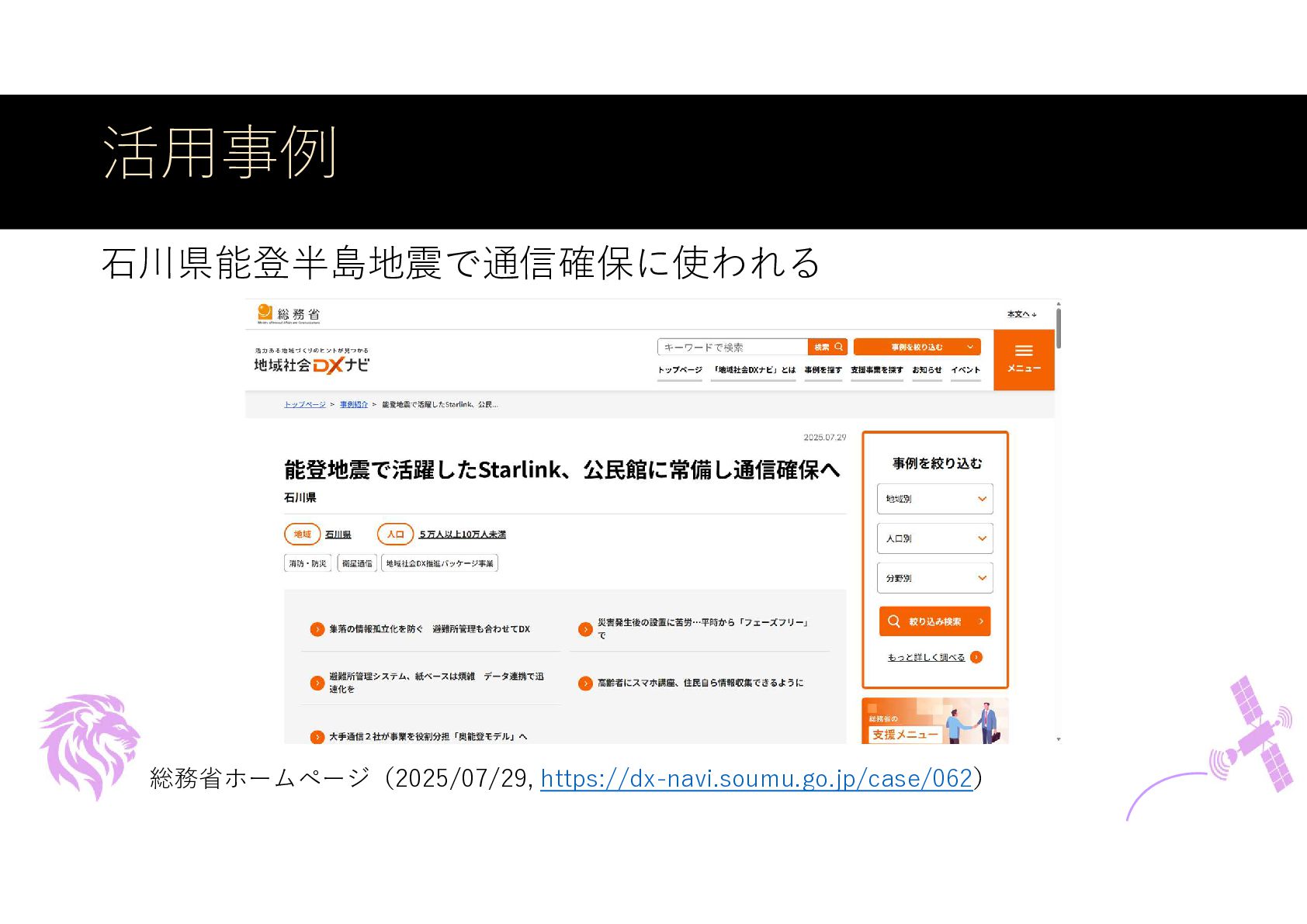
Task: Expand the 地域別 dropdown in the sidebar
Action: click(x=935, y=499)
